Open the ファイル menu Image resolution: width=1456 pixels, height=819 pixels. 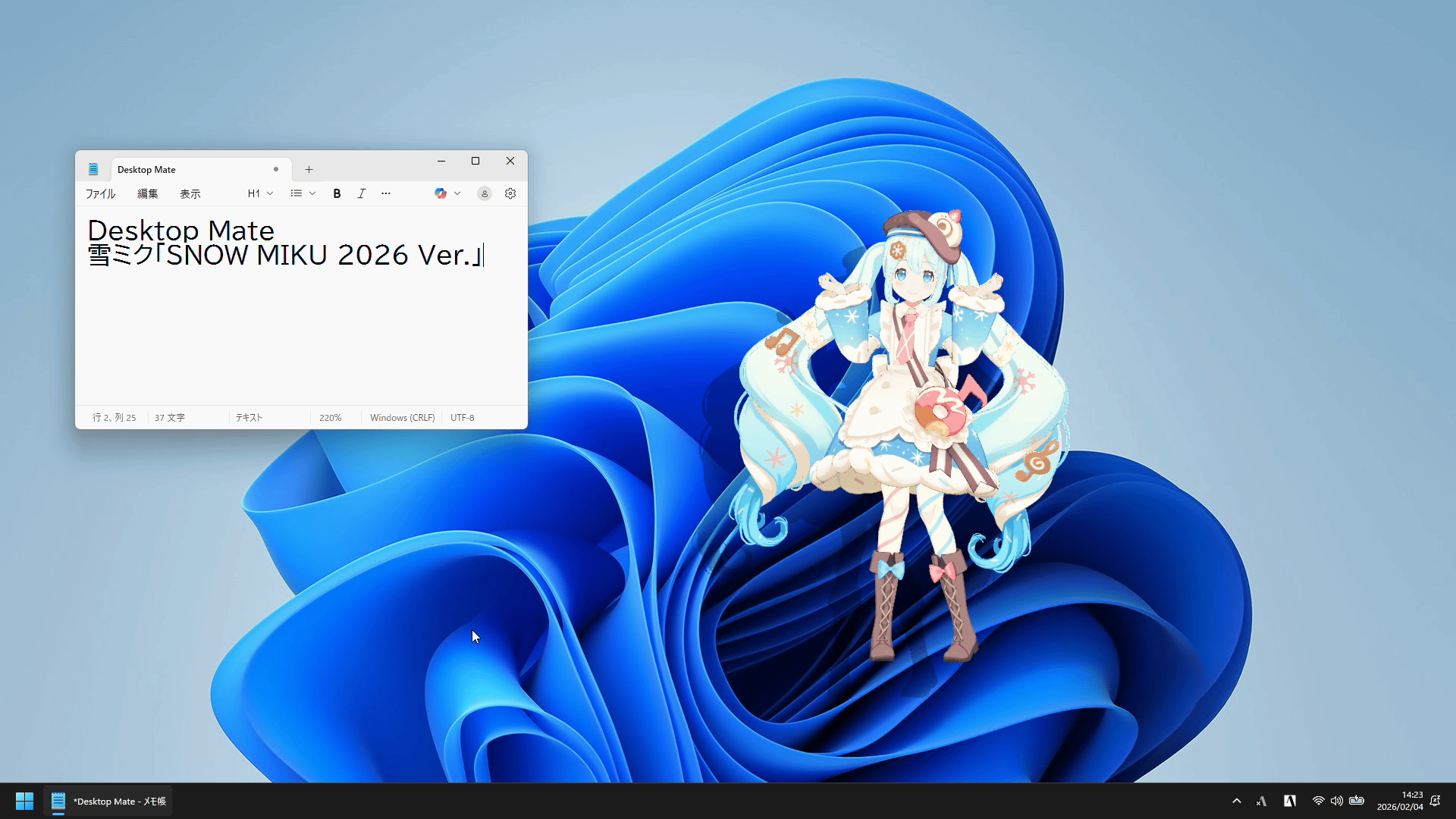pyautogui.click(x=100, y=193)
